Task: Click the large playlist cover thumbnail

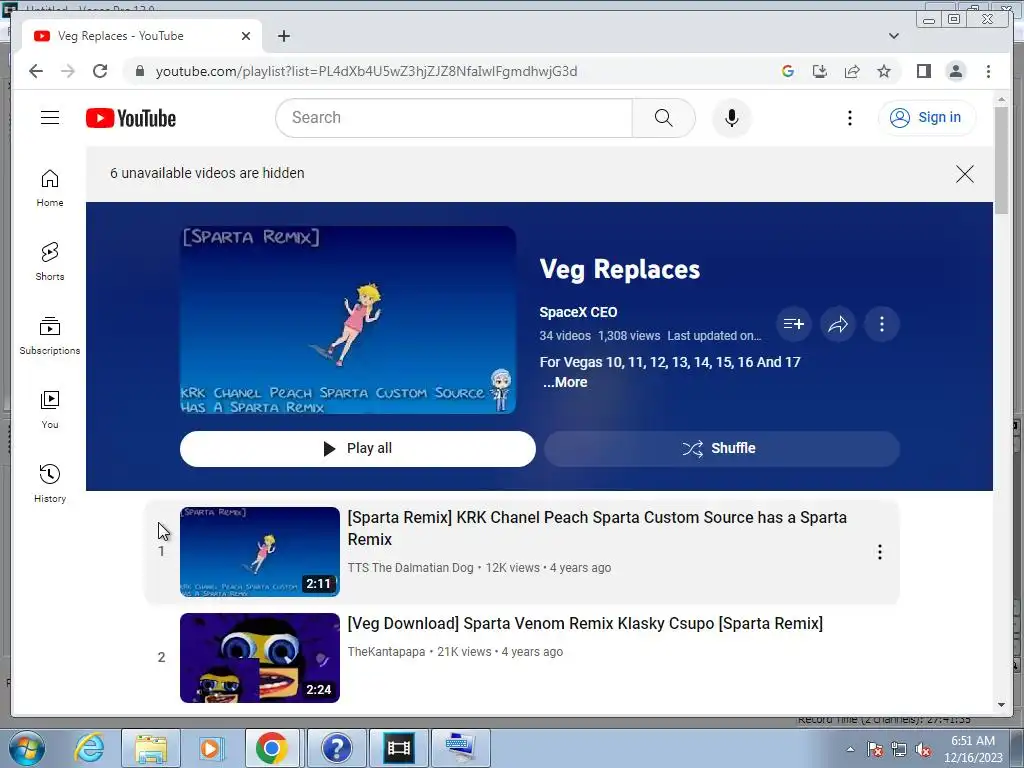Action: point(348,320)
